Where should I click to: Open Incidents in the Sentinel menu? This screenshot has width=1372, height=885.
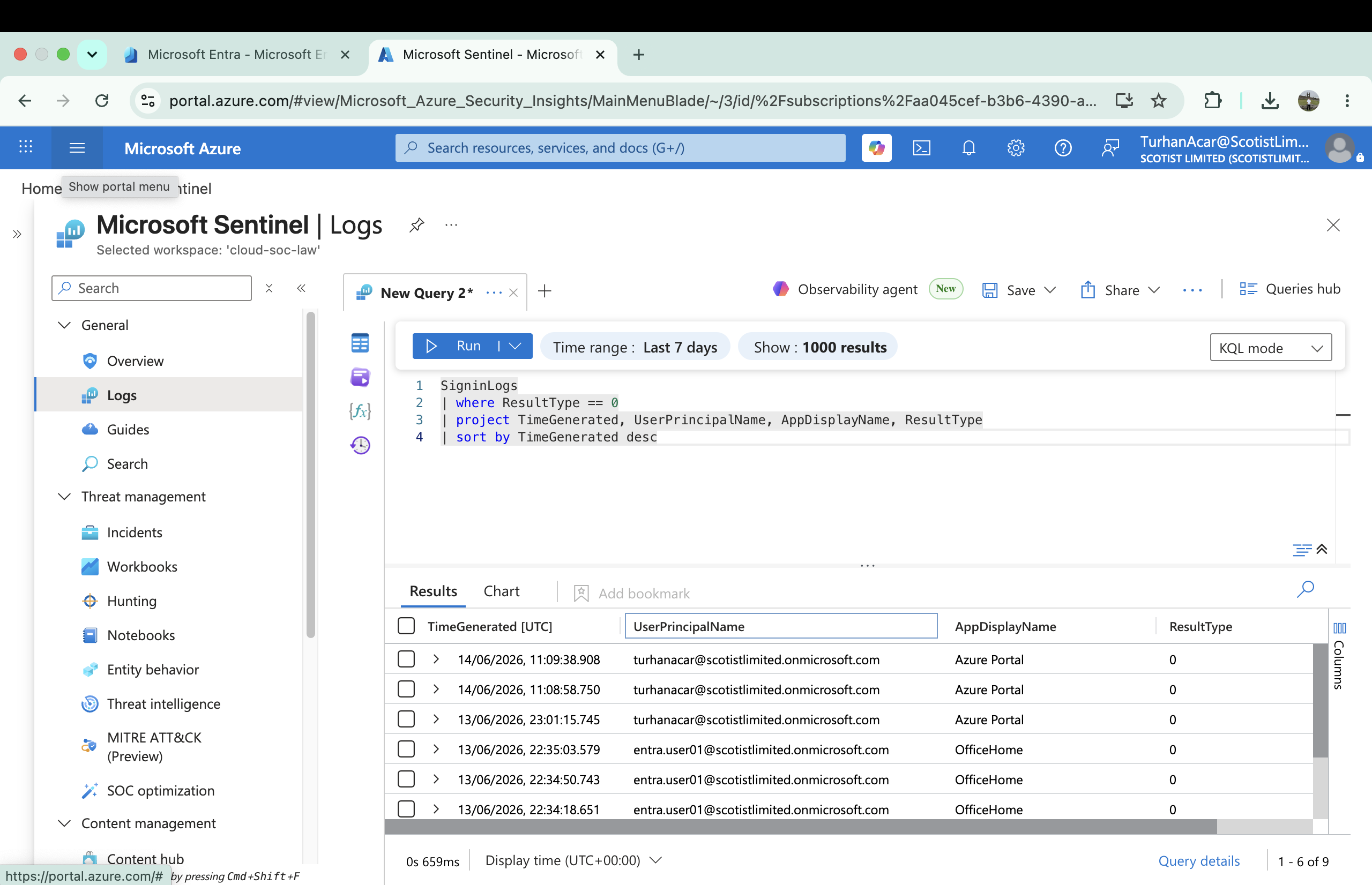coord(134,532)
